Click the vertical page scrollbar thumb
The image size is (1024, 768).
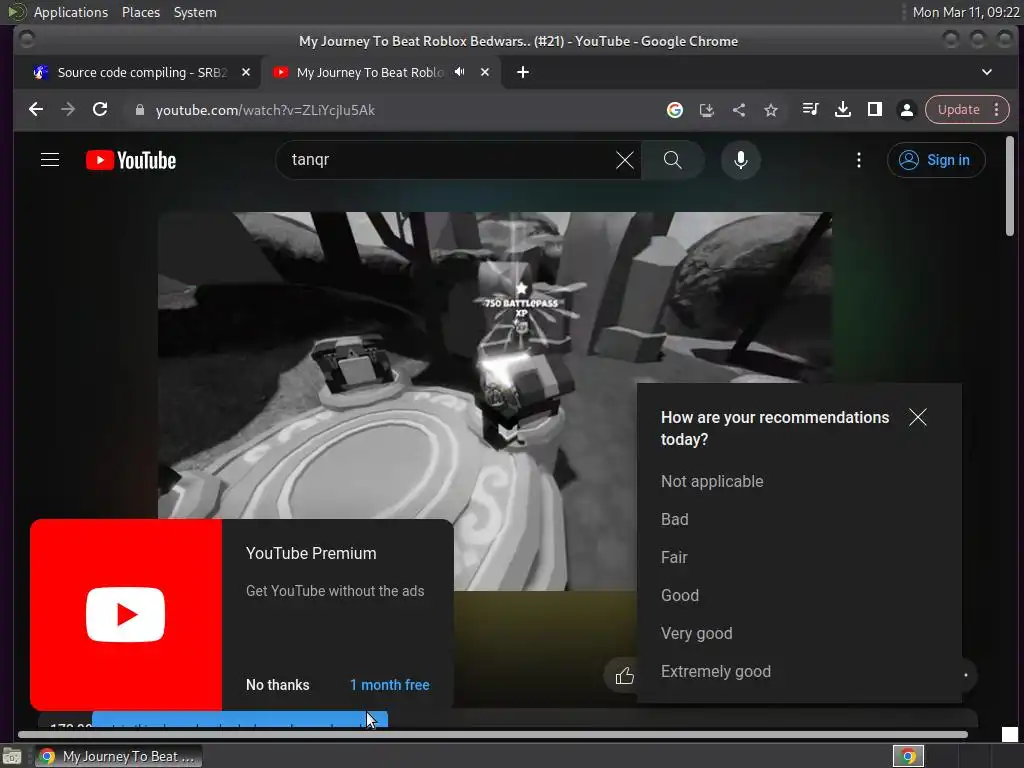[x=1010, y=186]
